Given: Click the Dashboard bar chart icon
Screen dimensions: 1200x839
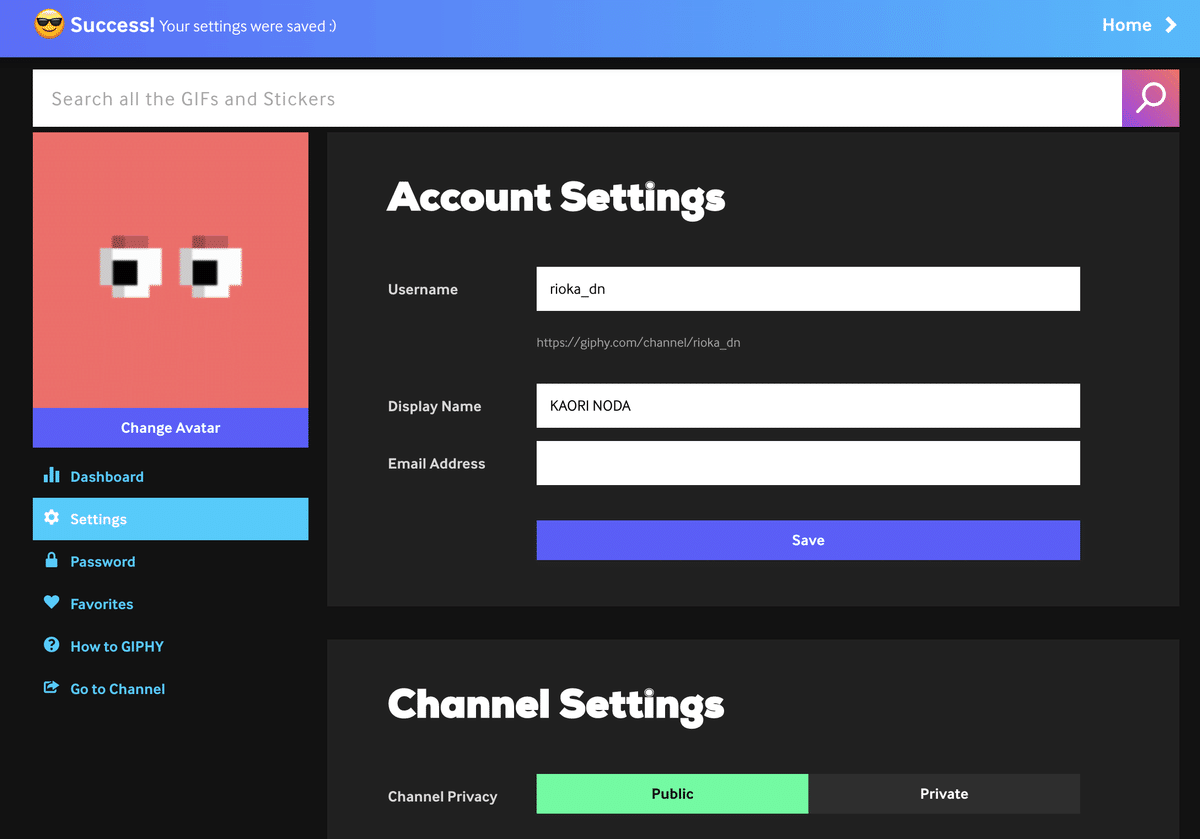Looking at the screenshot, I should point(51,475).
